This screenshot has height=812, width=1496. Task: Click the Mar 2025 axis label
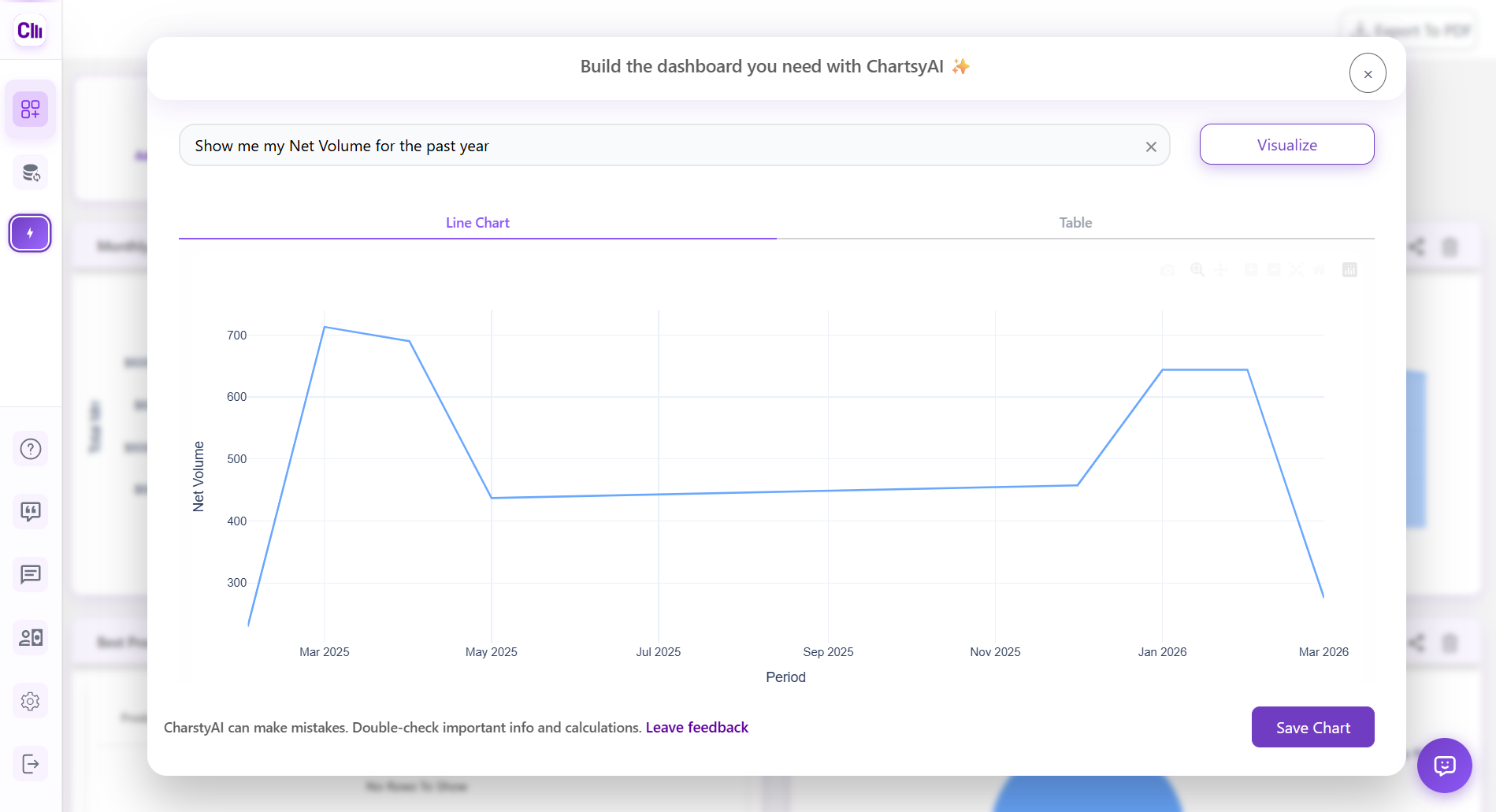(x=324, y=652)
